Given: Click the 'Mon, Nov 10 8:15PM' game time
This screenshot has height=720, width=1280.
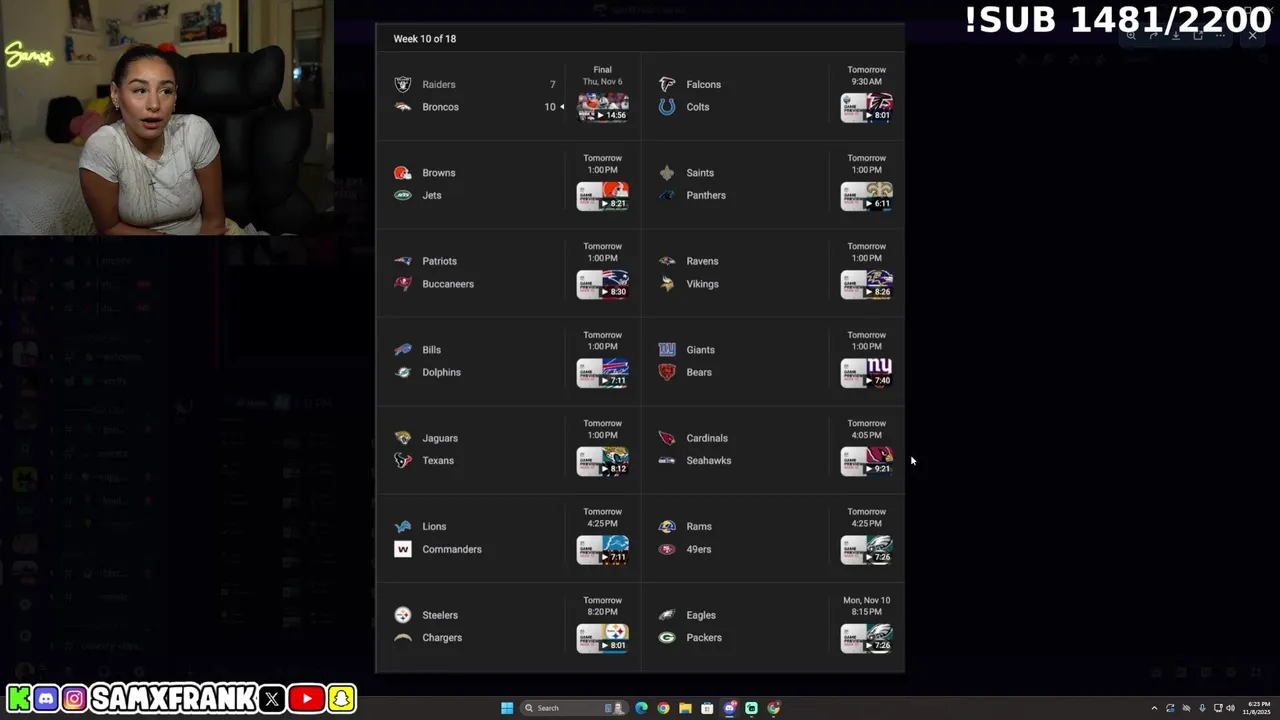Looking at the screenshot, I should [867, 606].
